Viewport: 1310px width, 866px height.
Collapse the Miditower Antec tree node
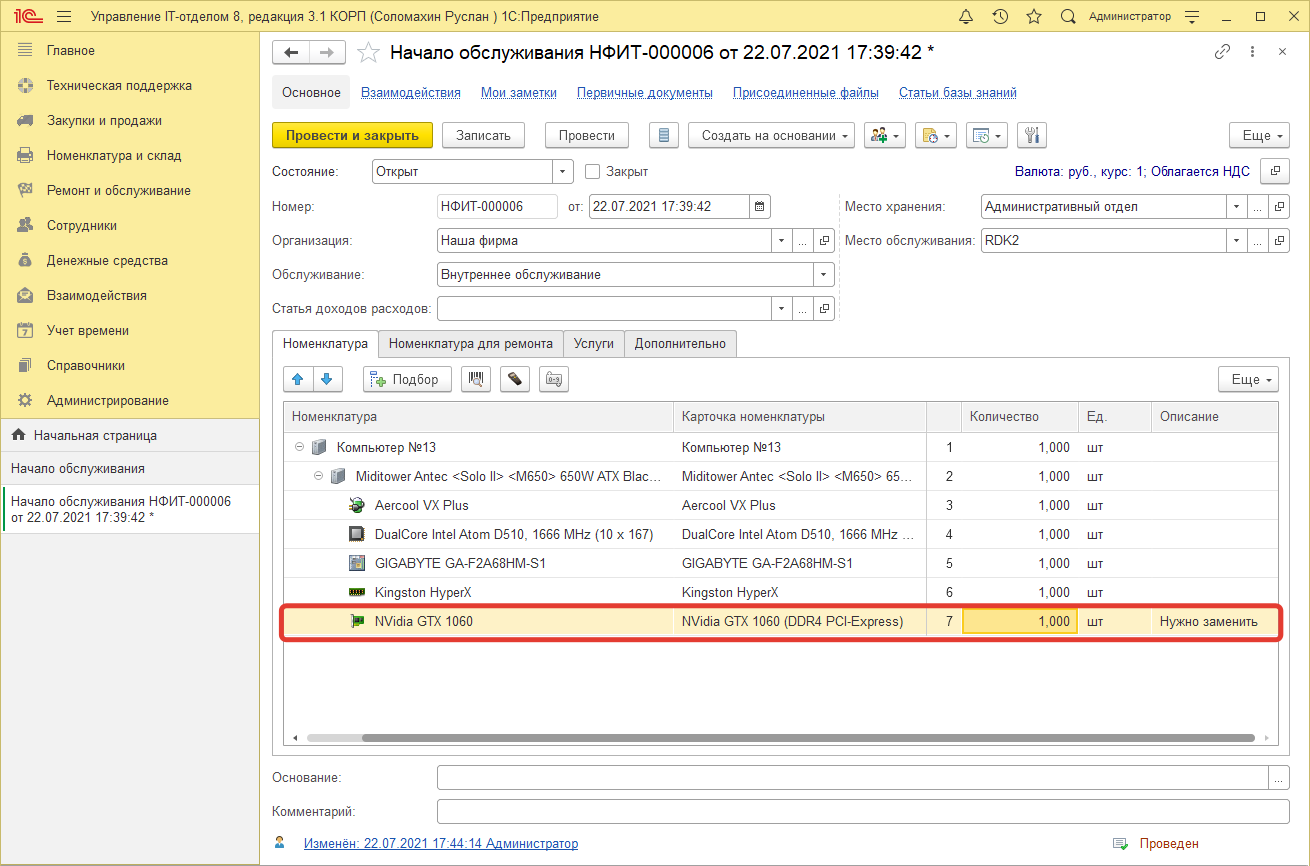tap(319, 477)
